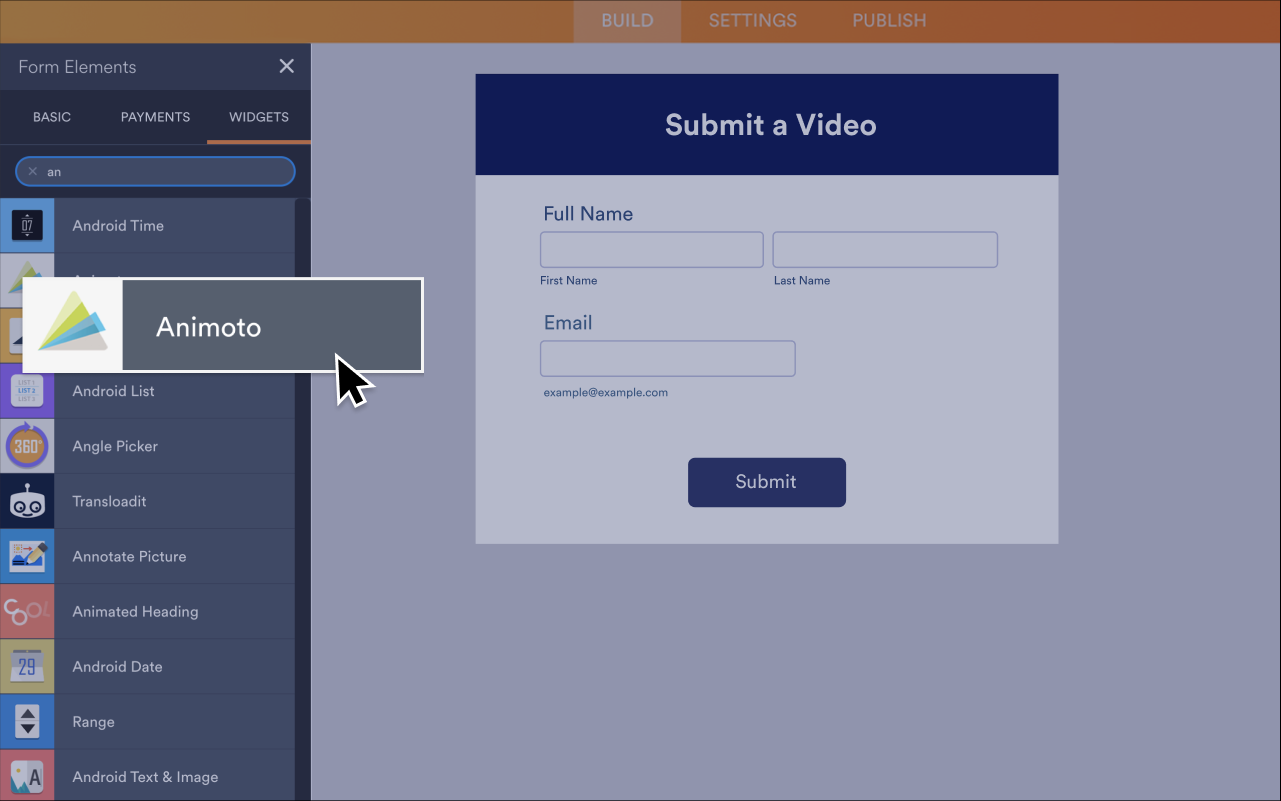Select the Animated Heading widget icon
The height and width of the screenshot is (801, 1281).
click(x=27, y=611)
